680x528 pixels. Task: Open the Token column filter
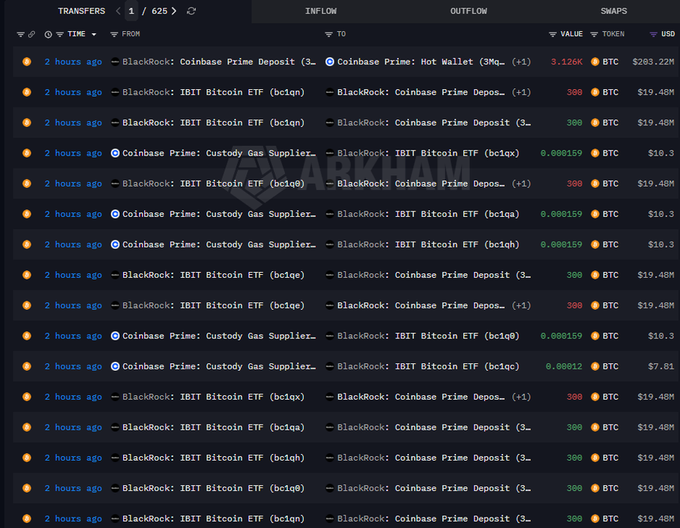point(594,34)
